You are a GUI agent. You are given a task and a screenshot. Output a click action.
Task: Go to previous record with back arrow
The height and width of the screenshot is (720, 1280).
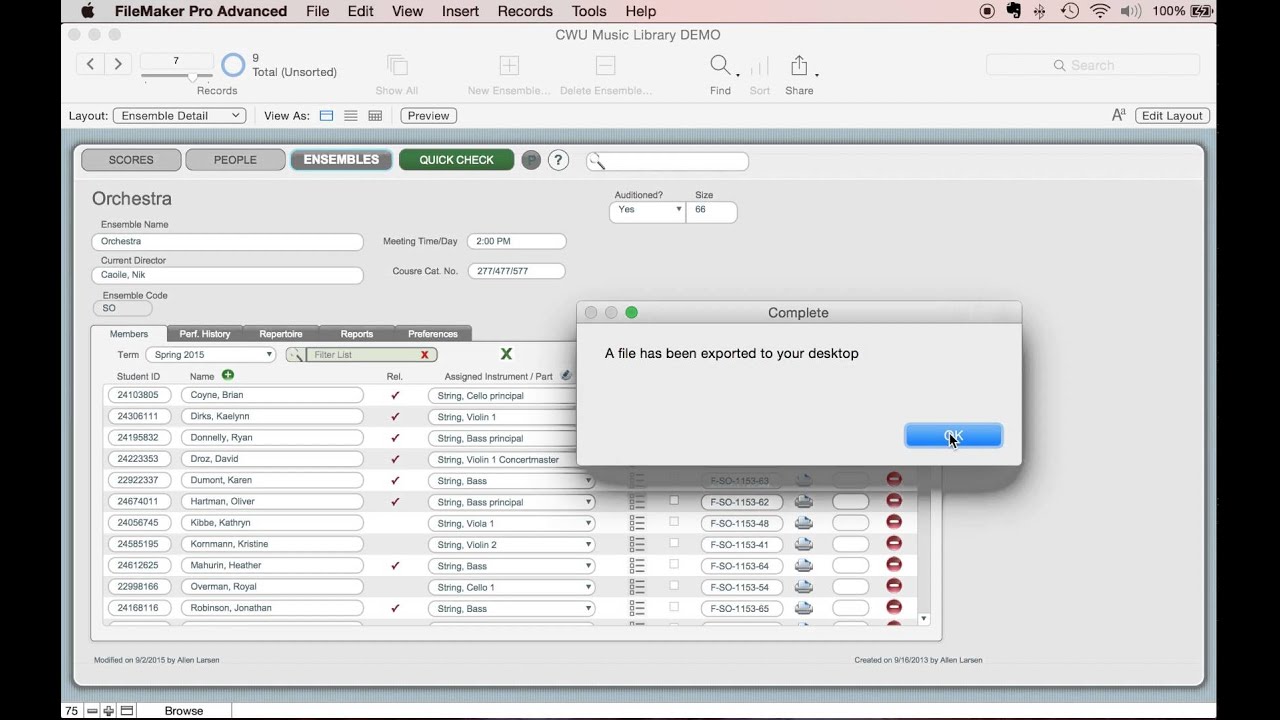[90, 64]
